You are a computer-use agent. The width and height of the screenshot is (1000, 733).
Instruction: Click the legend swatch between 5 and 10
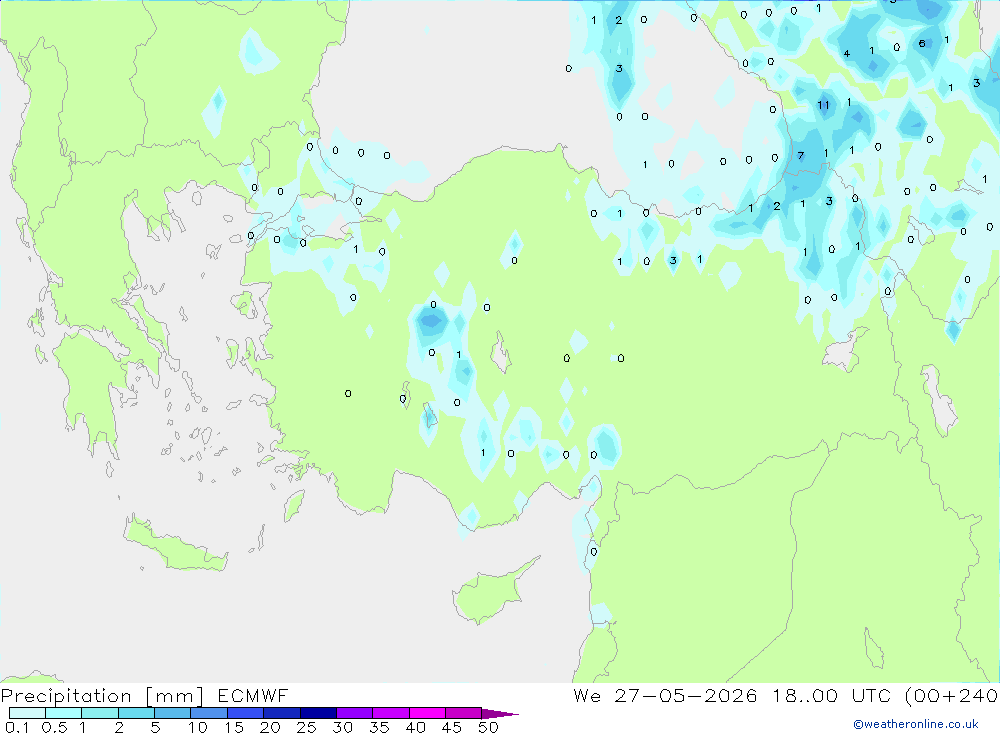click(x=173, y=713)
